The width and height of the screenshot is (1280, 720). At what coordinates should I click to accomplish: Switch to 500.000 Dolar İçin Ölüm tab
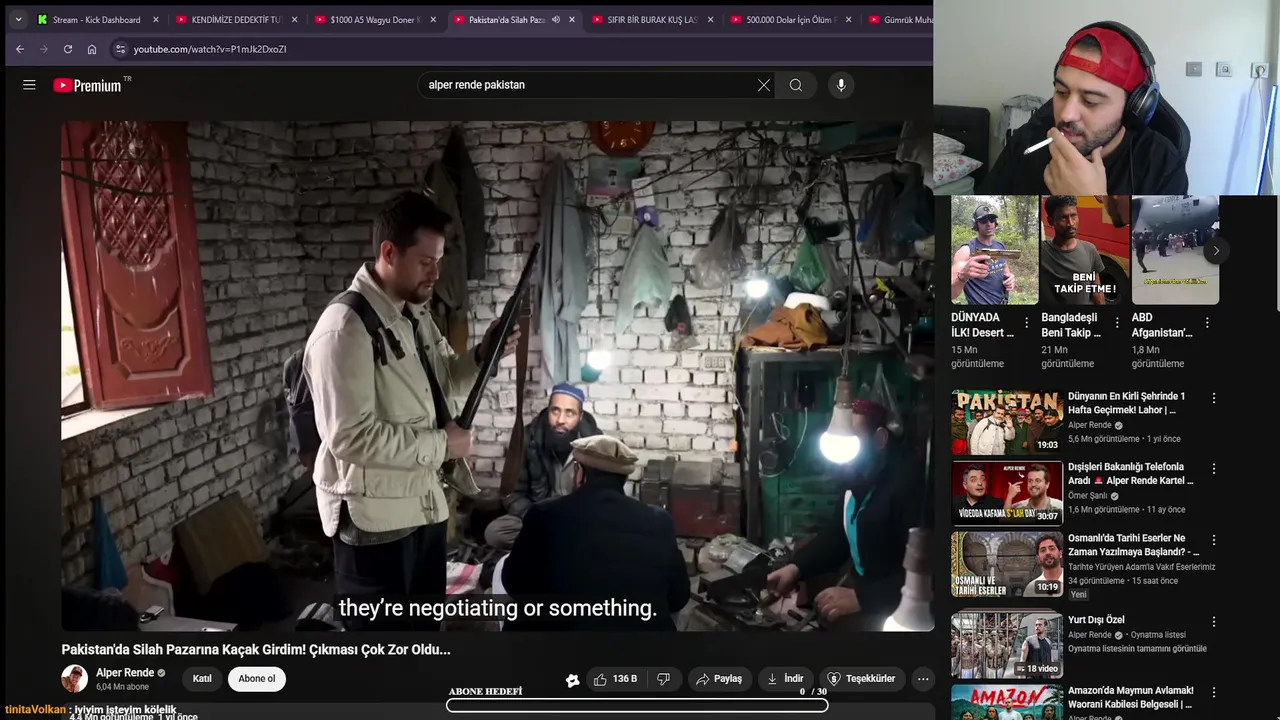point(790,20)
